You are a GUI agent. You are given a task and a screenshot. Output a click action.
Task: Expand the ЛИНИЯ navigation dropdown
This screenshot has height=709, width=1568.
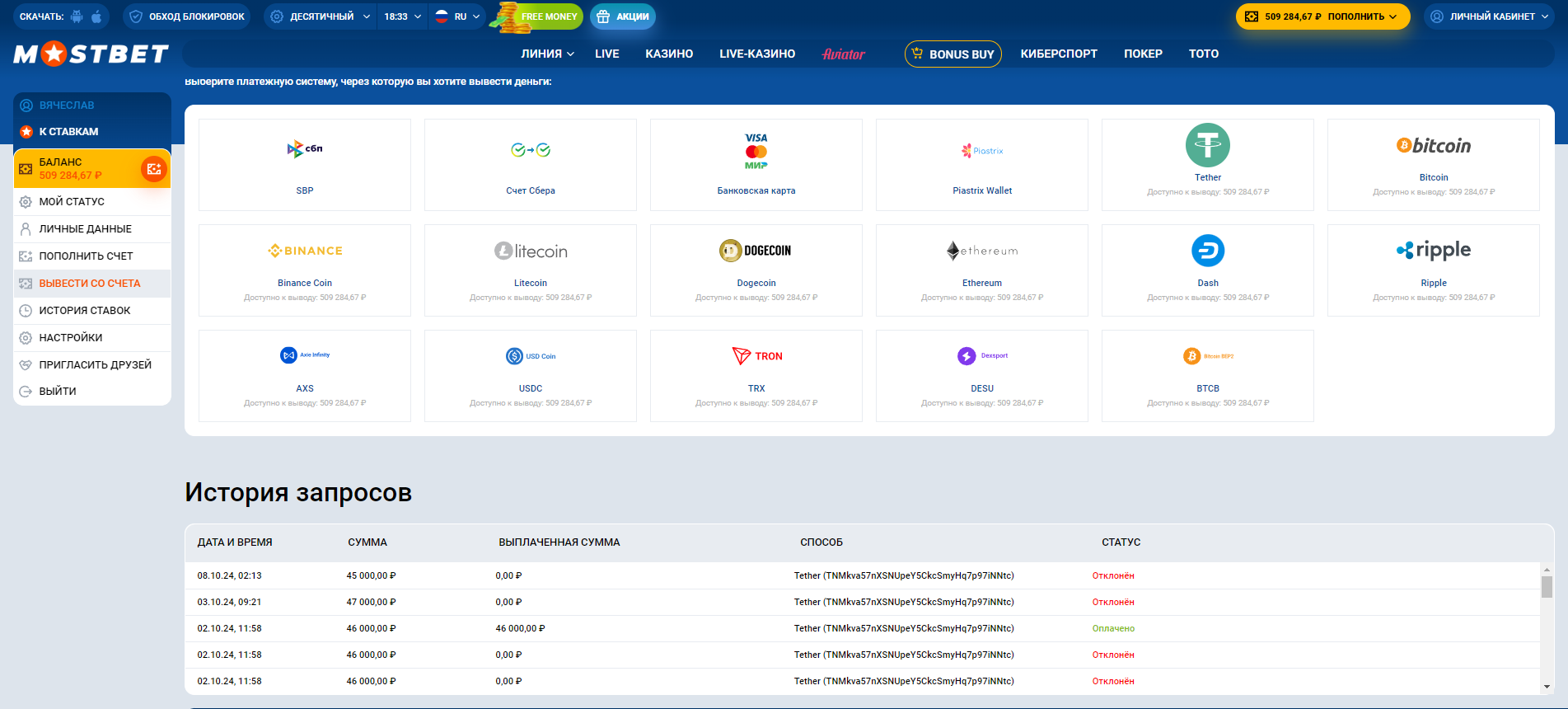[x=547, y=54]
